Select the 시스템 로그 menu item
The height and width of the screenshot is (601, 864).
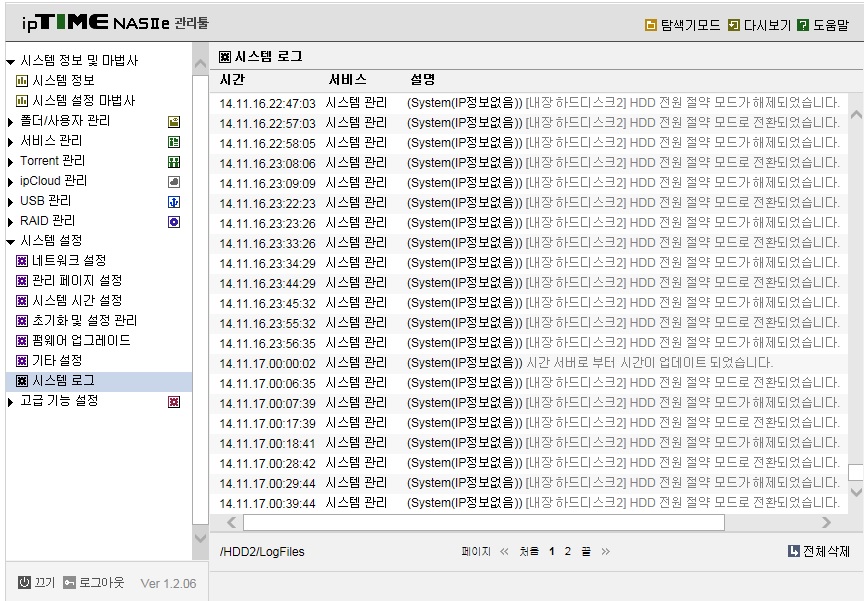pyautogui.click(x=99, y=381)
